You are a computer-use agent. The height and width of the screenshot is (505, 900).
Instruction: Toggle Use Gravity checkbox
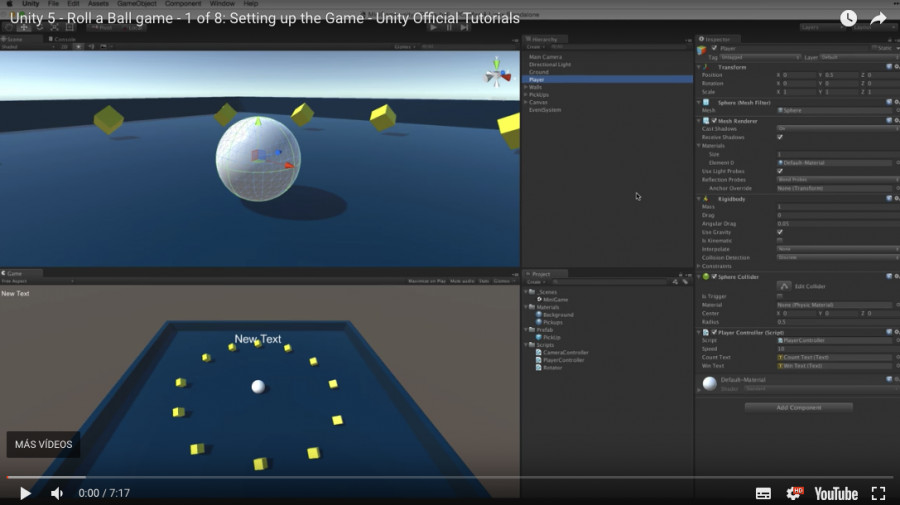point(779,232)
